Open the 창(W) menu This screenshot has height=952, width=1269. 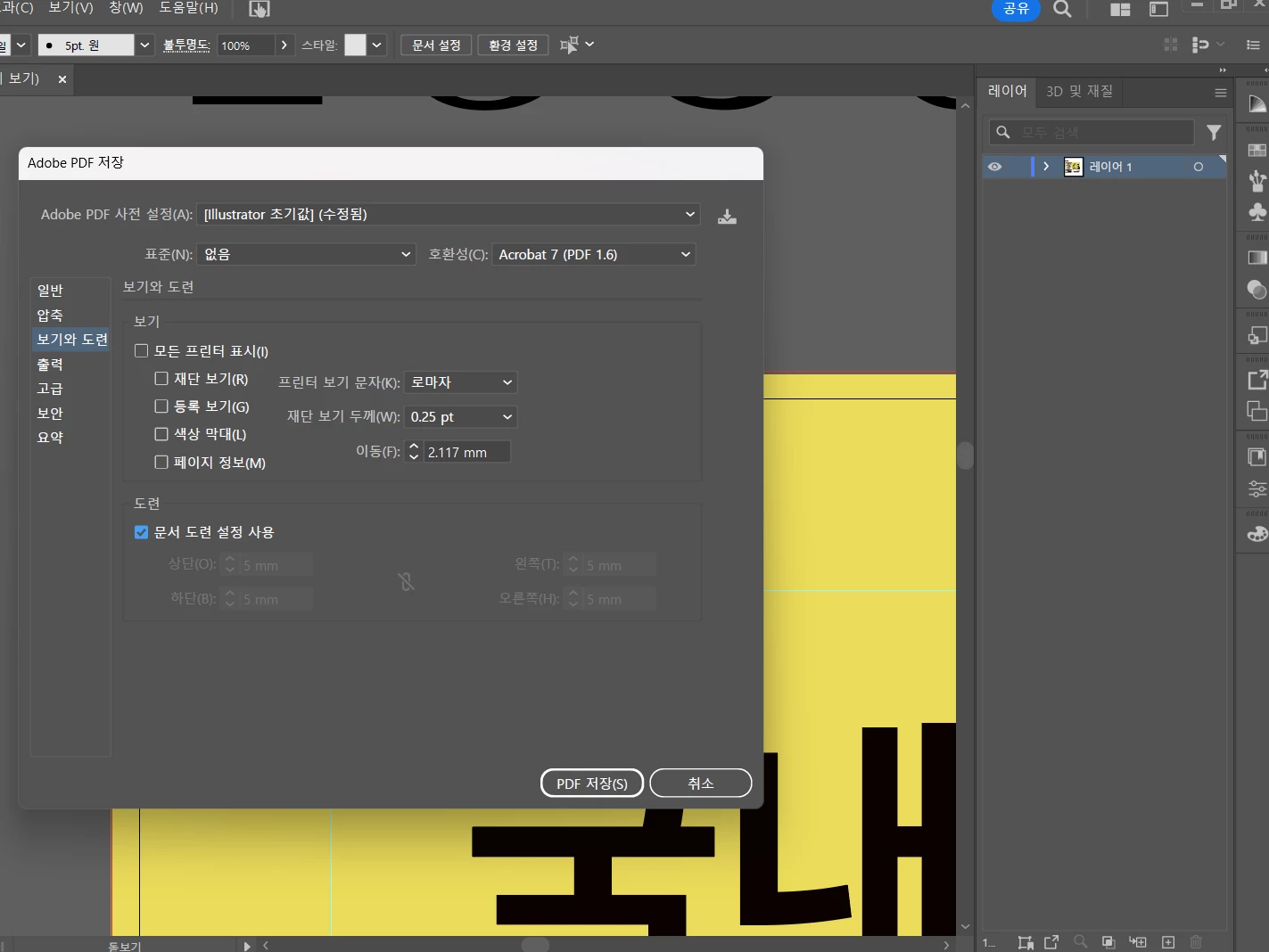(x=126, y=8)
